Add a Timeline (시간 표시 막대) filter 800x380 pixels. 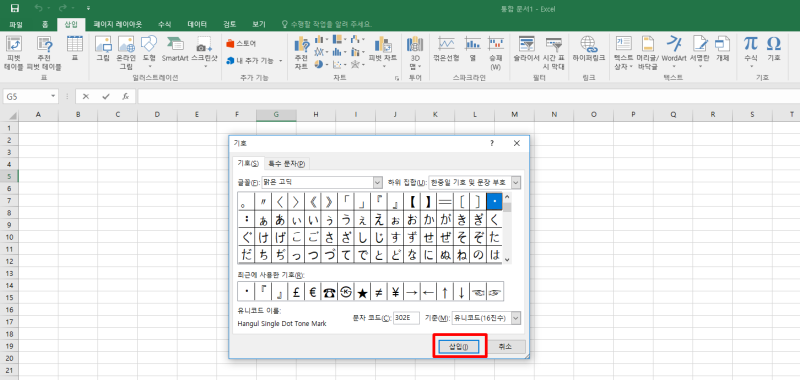(554, 53)
